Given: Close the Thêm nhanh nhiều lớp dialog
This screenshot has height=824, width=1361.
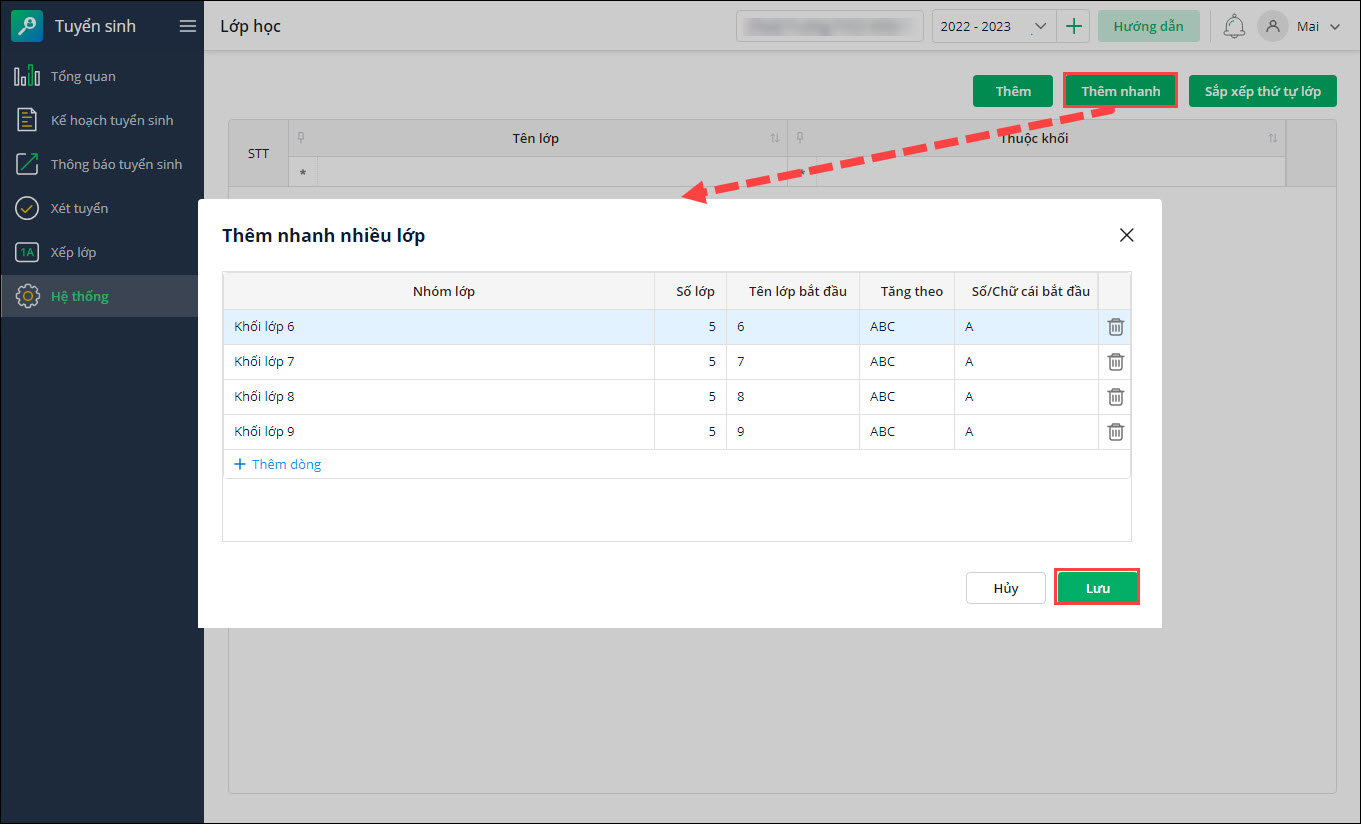Looking at the screenshot, I should point(1126,235).
